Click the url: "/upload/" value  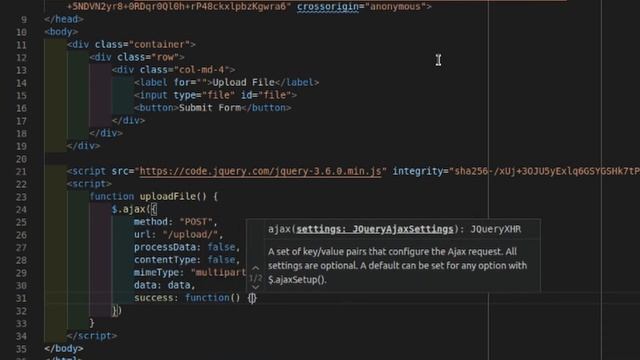[190, 234]
